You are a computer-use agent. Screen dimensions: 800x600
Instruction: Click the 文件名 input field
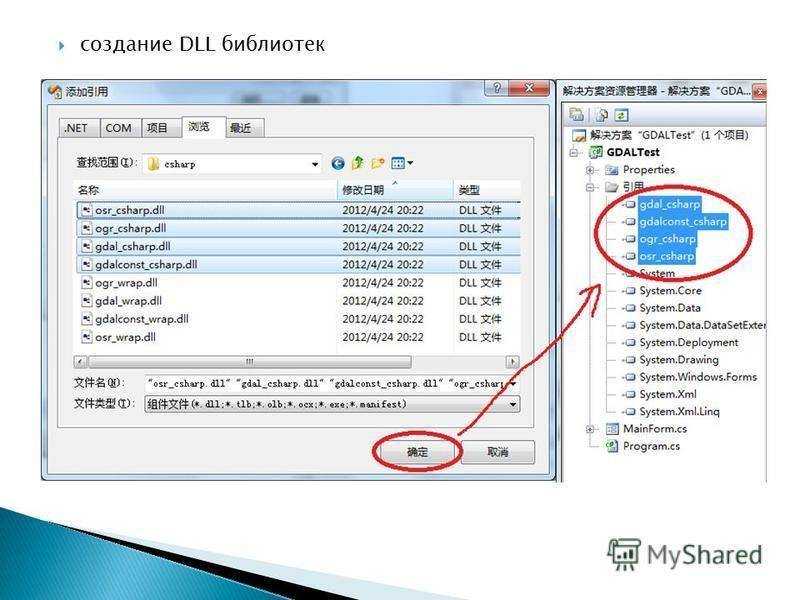pyautogui.click(x=326, y=383)
